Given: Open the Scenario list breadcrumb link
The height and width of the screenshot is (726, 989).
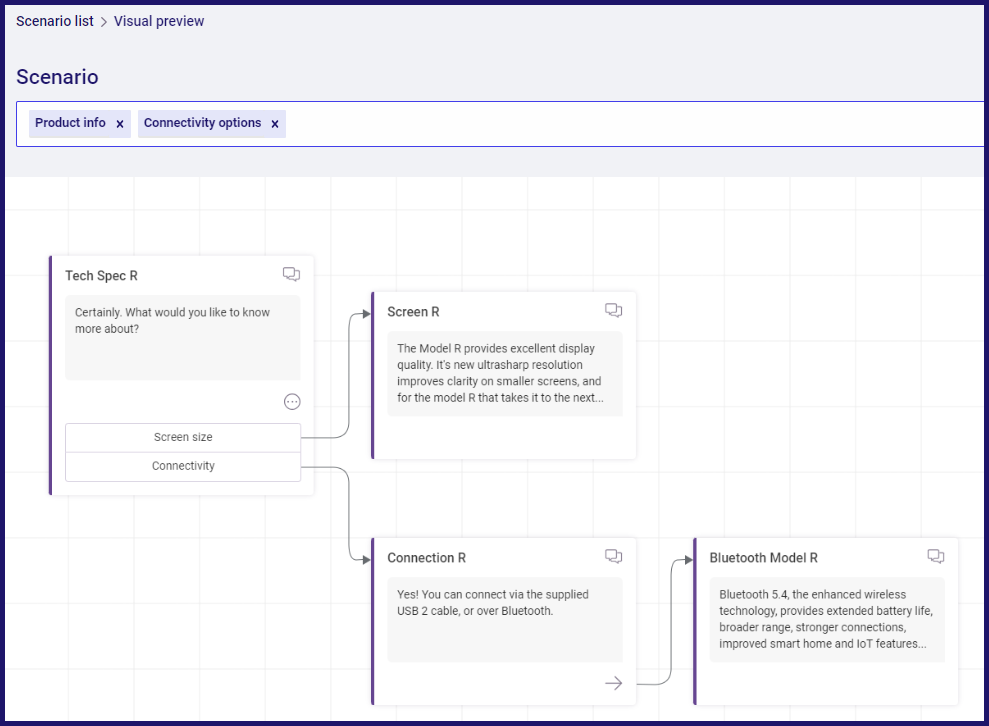Looking at the screenshot, I should point(55,21).
